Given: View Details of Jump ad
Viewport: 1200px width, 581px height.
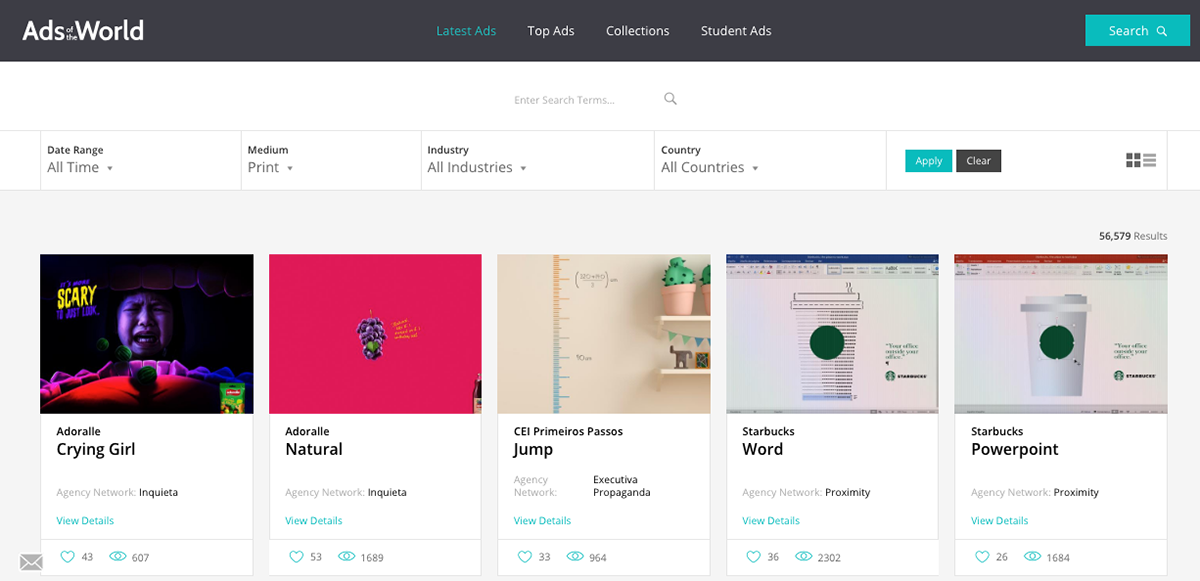Looking at the screenshot, I should point(542,520).
